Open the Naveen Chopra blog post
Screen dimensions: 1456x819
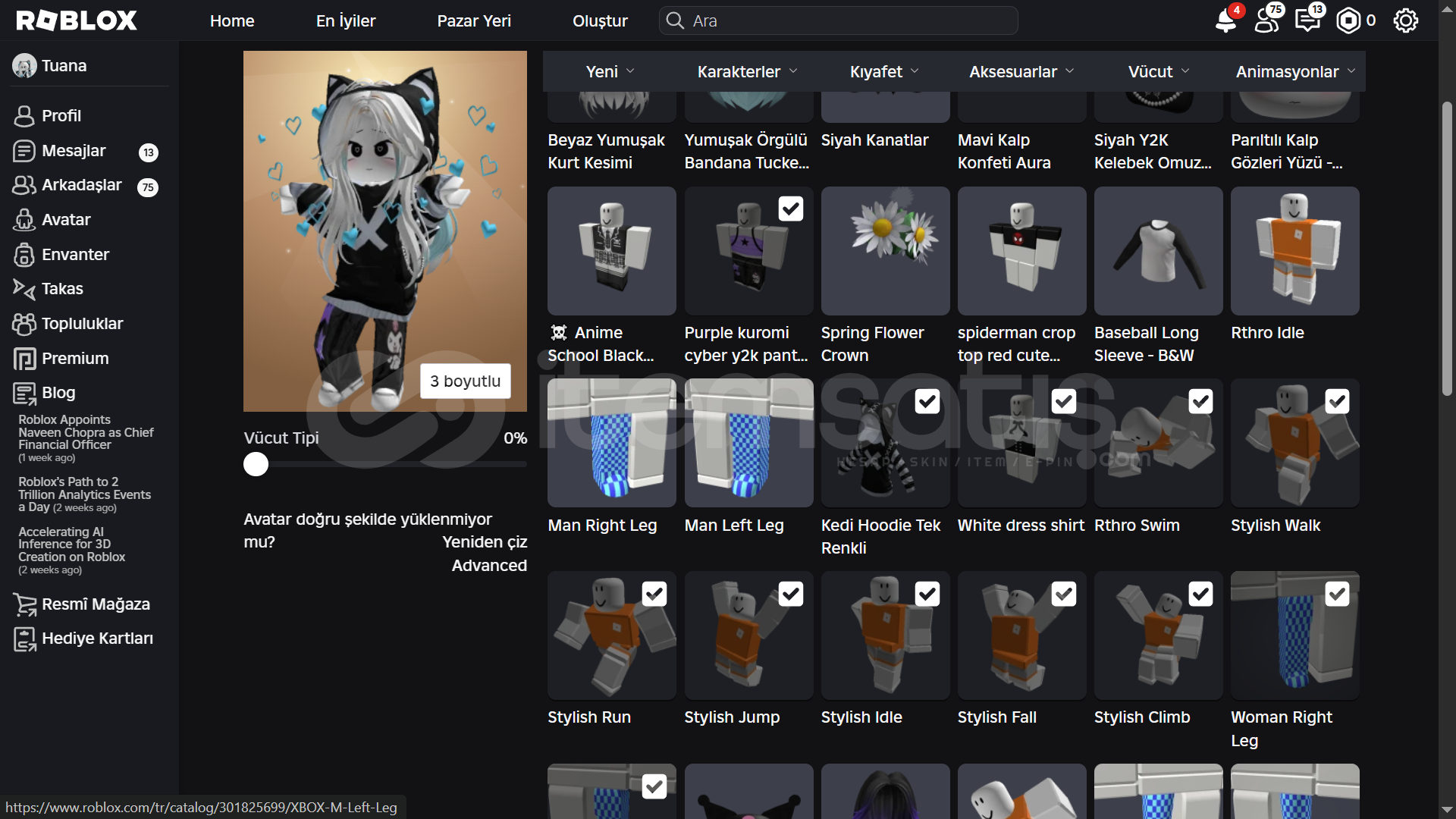click(x=86, y=438)
